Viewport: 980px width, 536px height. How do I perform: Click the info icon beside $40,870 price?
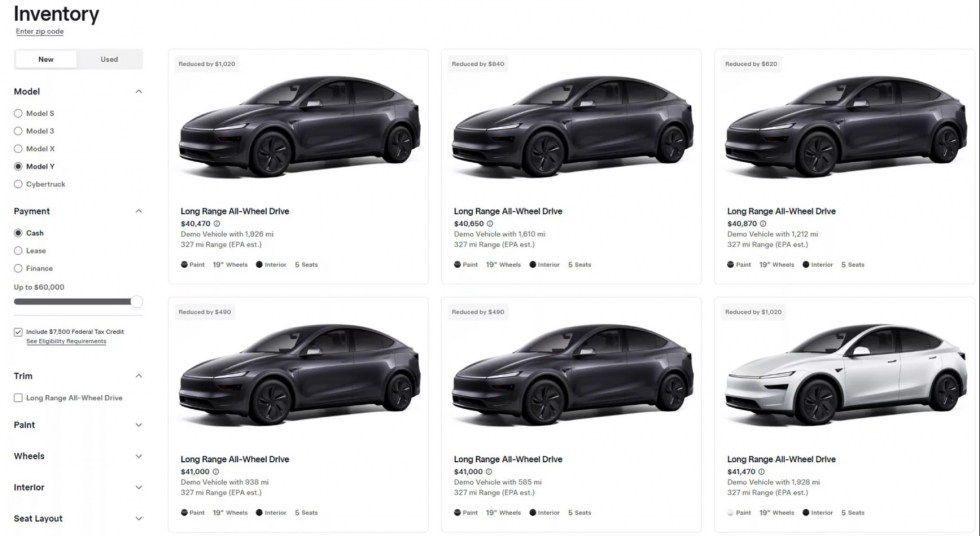pyautogui.click(x=763, y=224)
